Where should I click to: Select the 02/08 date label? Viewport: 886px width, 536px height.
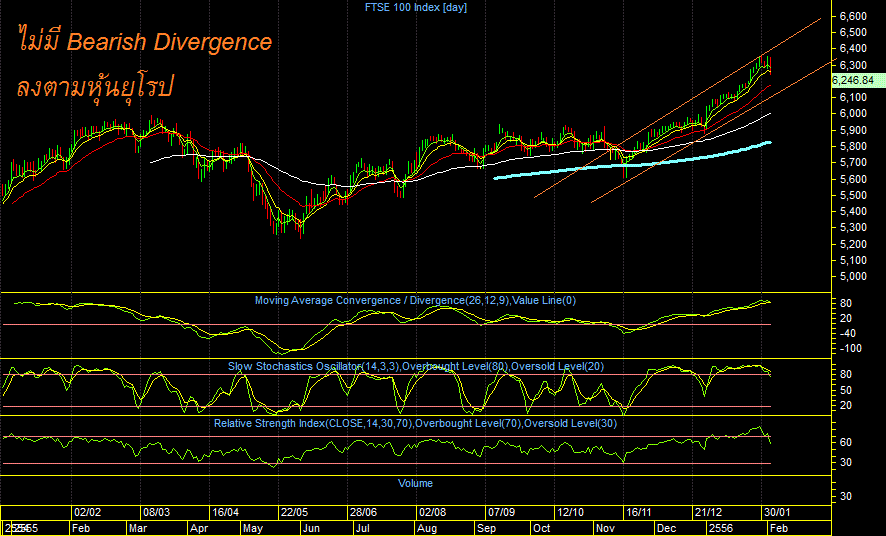pos(432,513)
